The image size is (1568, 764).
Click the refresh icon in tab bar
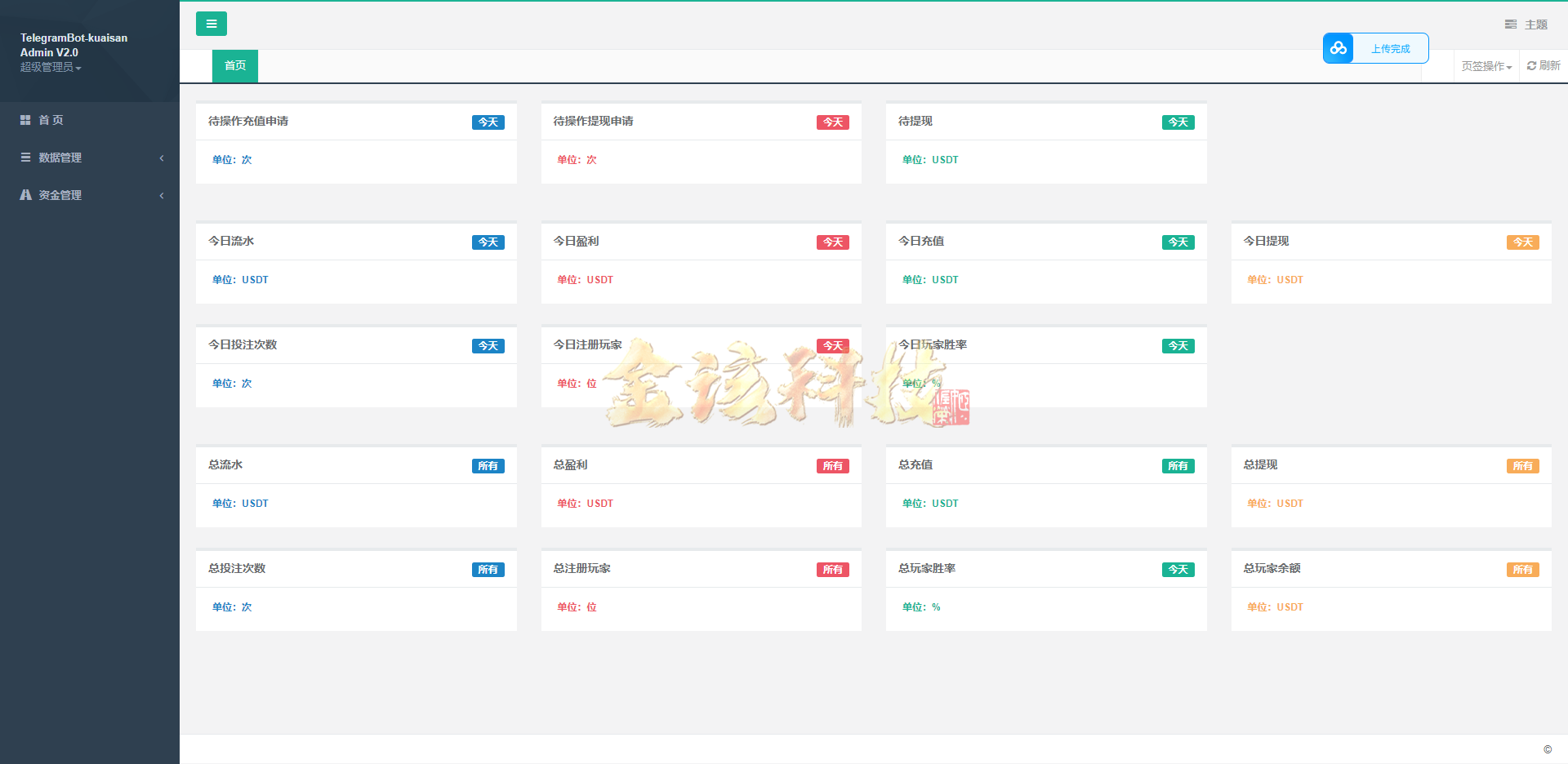pyautogui.click(x=1531, y=66)
